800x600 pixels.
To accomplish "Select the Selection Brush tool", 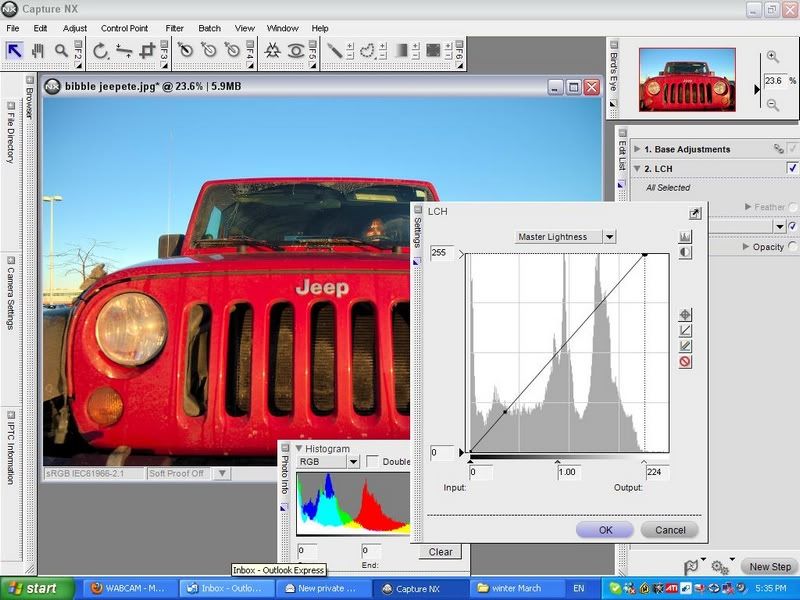I will (335, 50).
